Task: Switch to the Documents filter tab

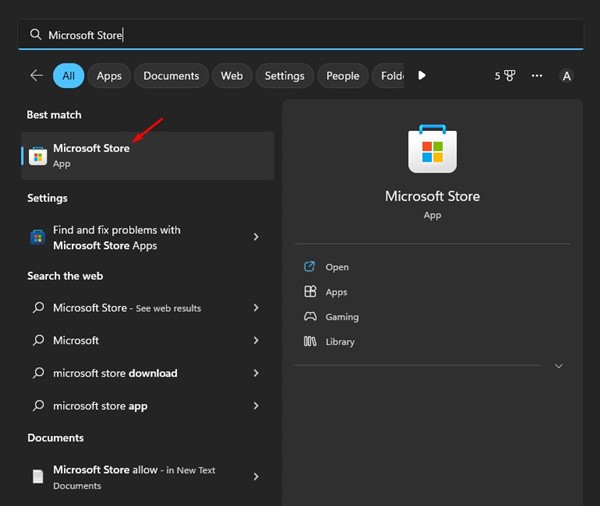Action: [x=171, y=76]
